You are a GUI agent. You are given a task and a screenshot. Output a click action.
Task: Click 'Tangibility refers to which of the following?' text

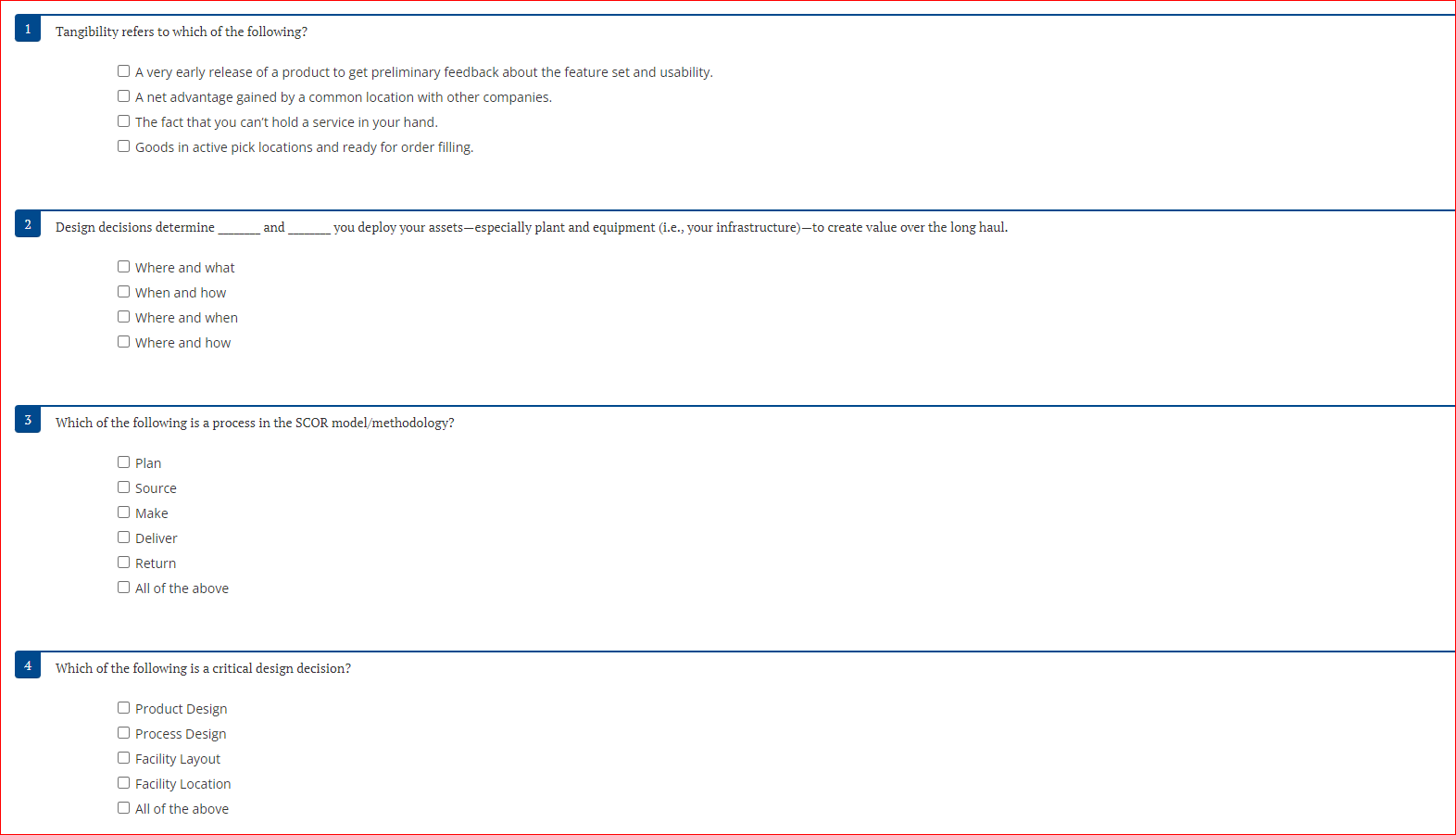[x=182, y=32]
